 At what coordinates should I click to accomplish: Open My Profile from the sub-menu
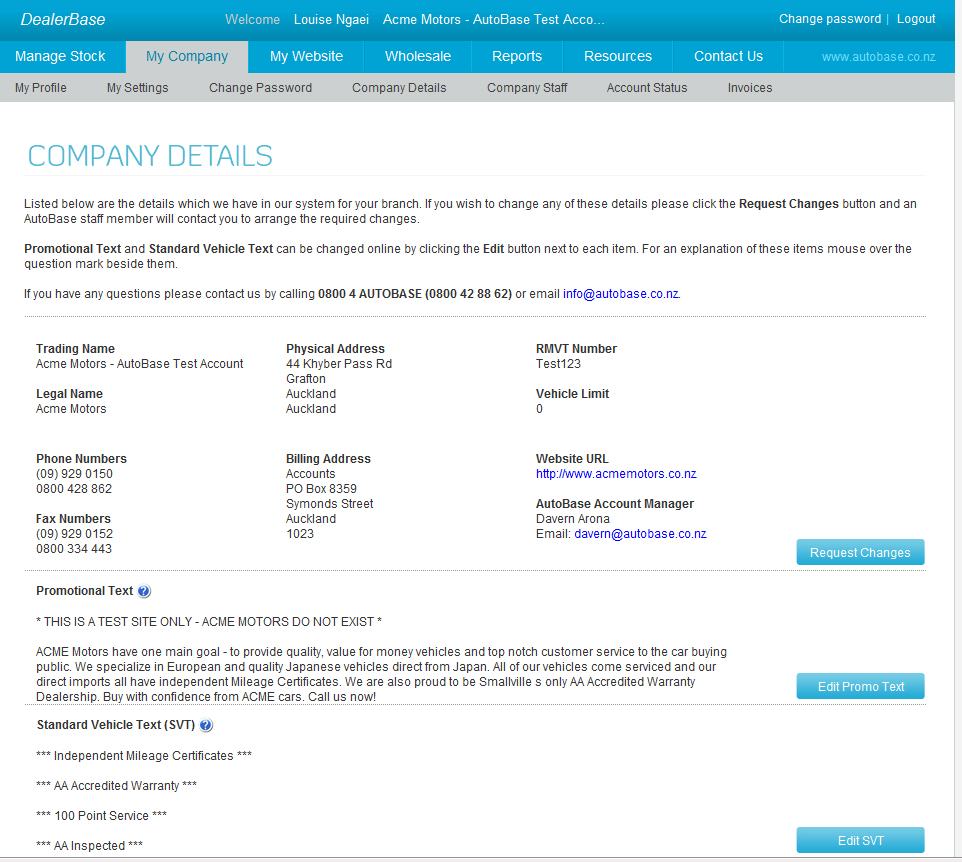40,88
